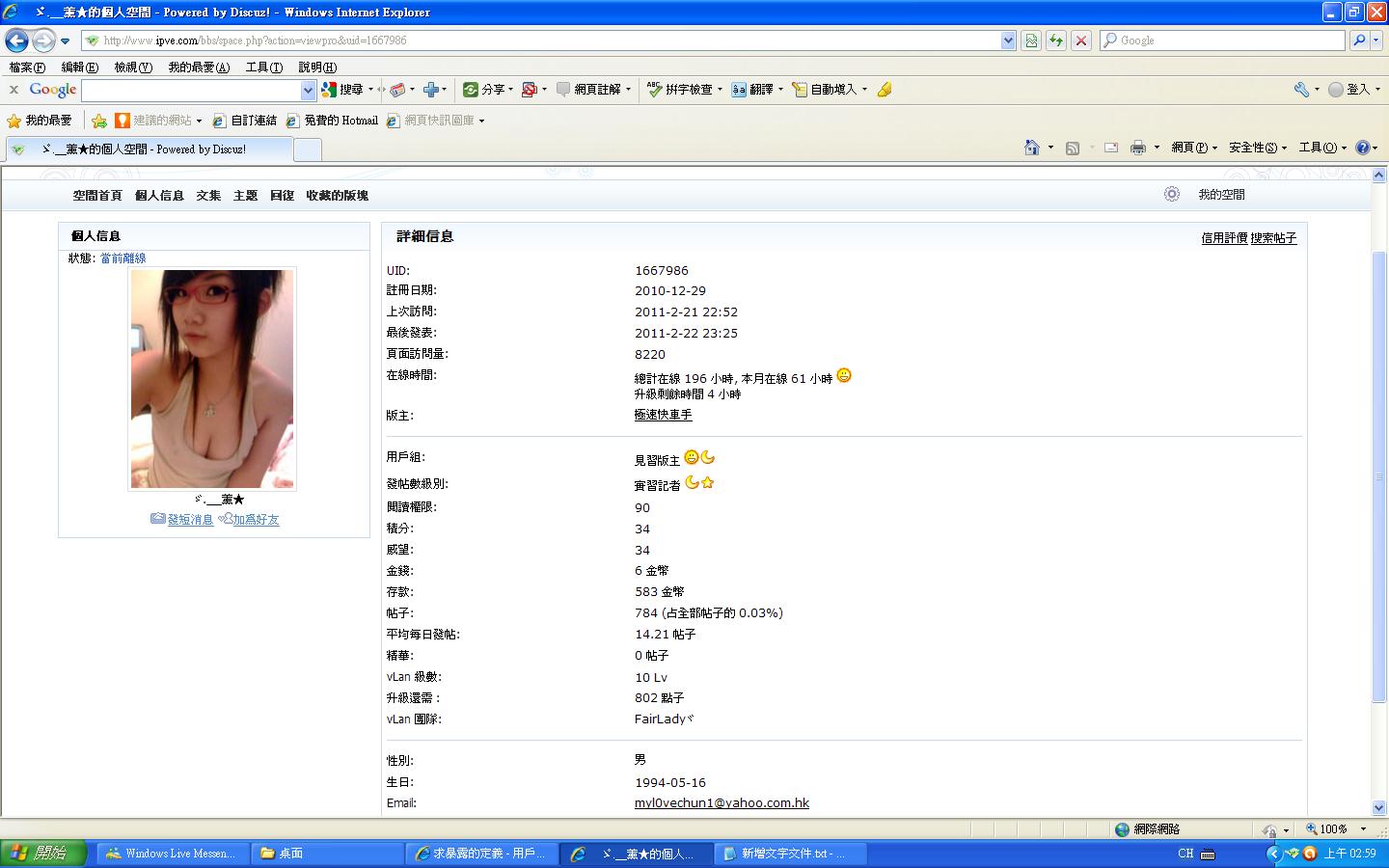Open the address bar URL dropdown
Viewport: 1389px width, 868px height.
1008,41
